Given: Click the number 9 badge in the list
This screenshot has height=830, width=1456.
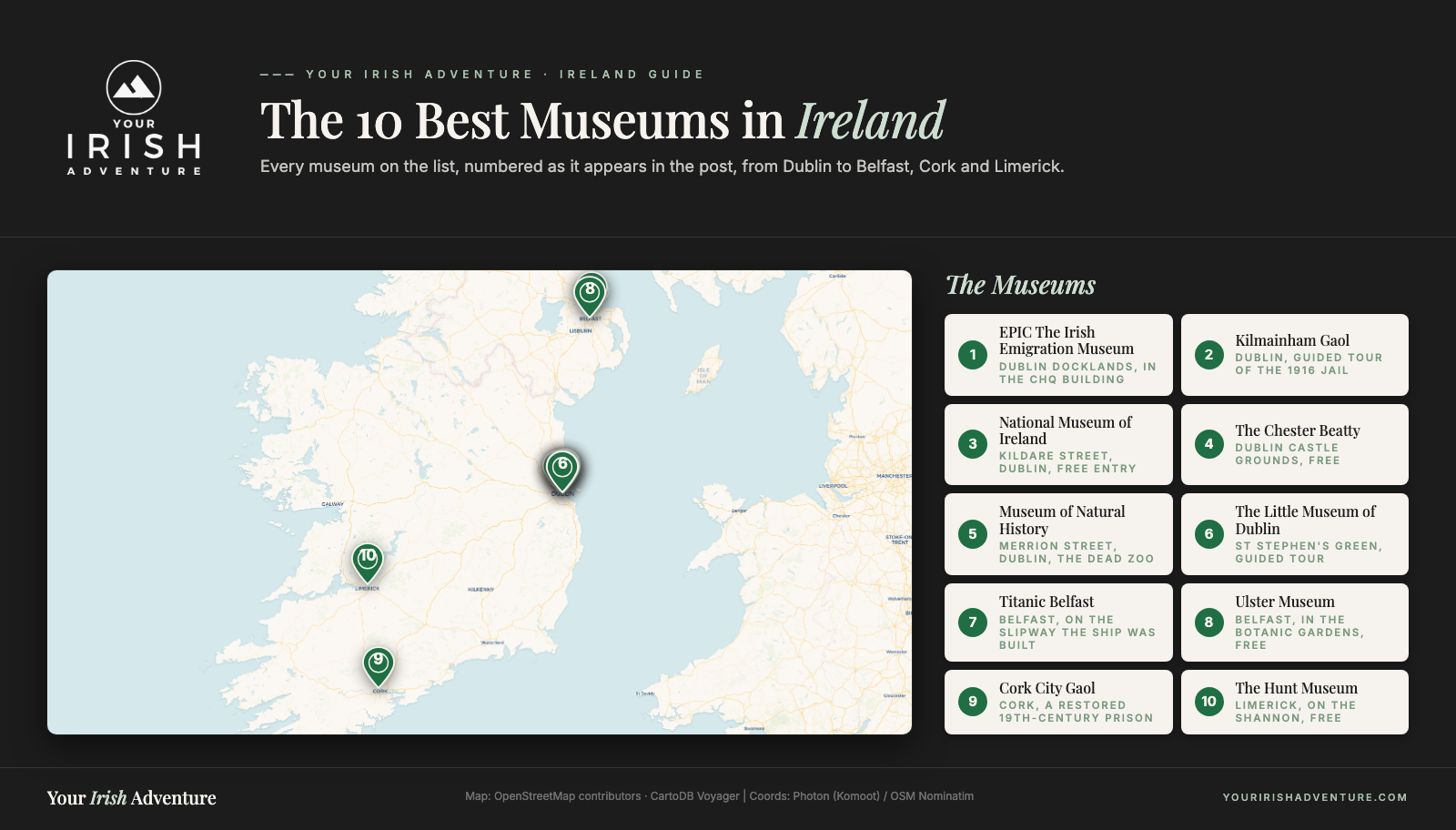Looking at the screenshot, I should pyautogui.click(x=973, y=702).
